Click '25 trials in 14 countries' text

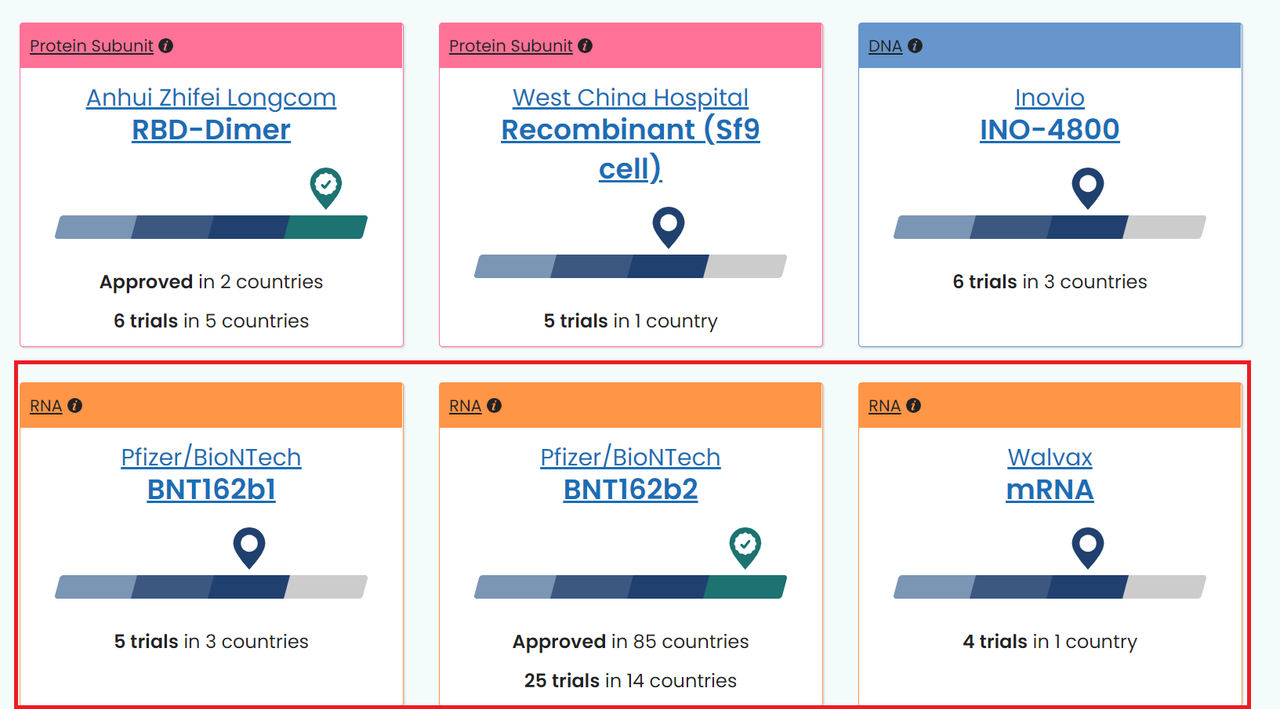630,681
